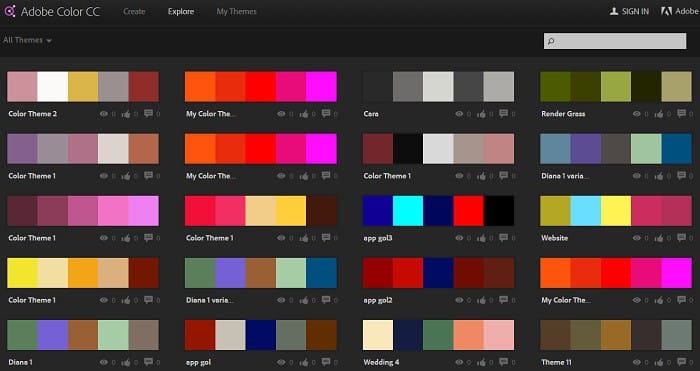Image resolution: width=700 pixels, height=371 pixels.
Task: Click the eye icon next to Theme 11
Action: coord(637,363)
